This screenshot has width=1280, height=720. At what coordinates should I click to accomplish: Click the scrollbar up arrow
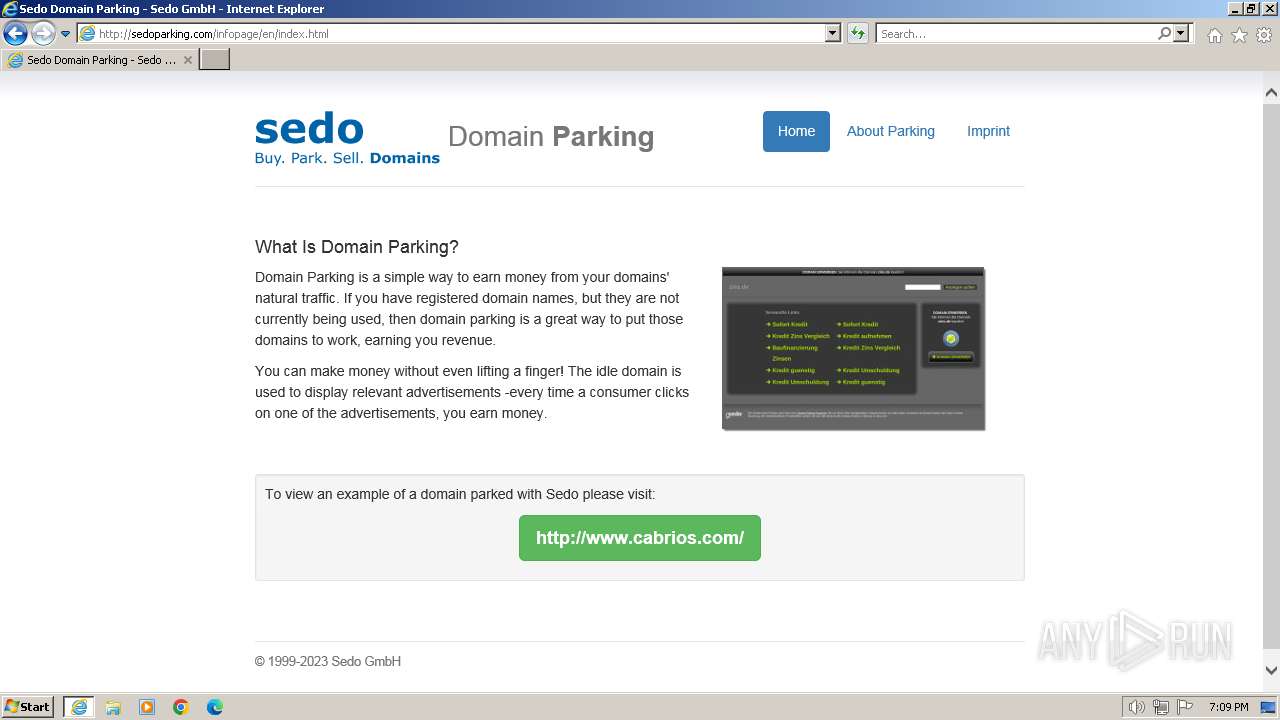[x=1271, y=93]
